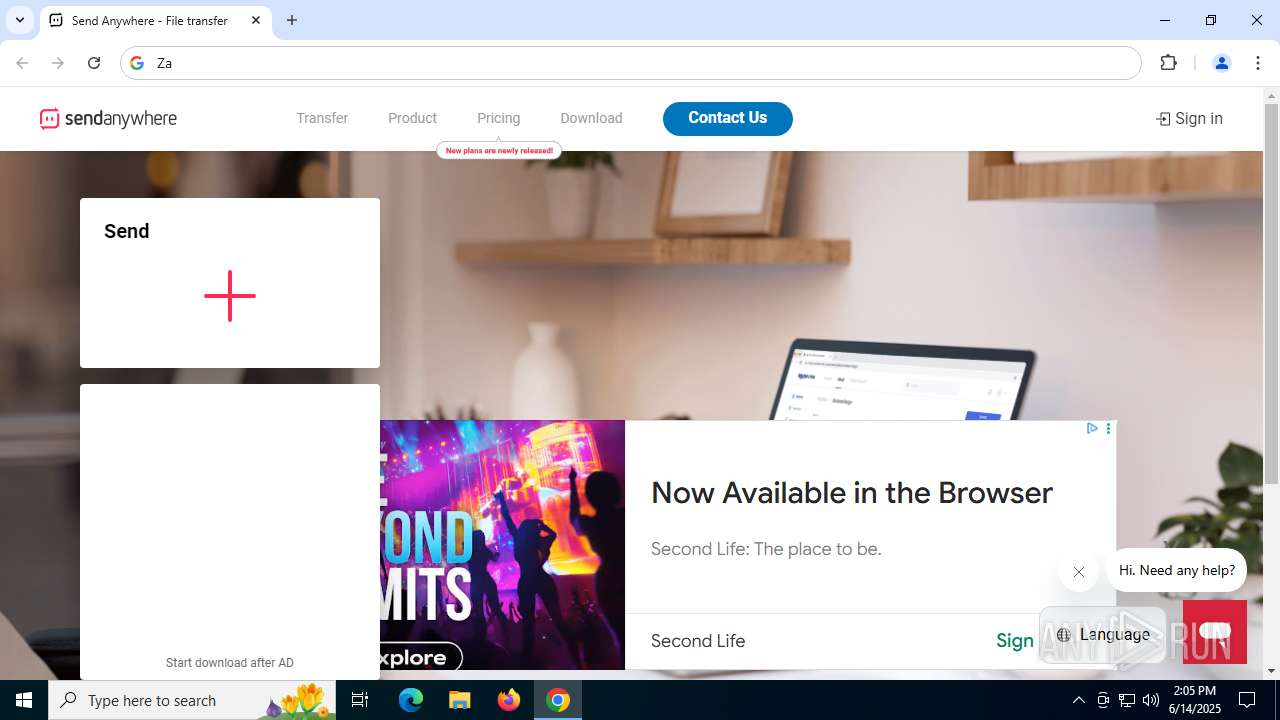Click the Send panel heading
Viewport: 1280px width, 720px height.
pos(127,231)
